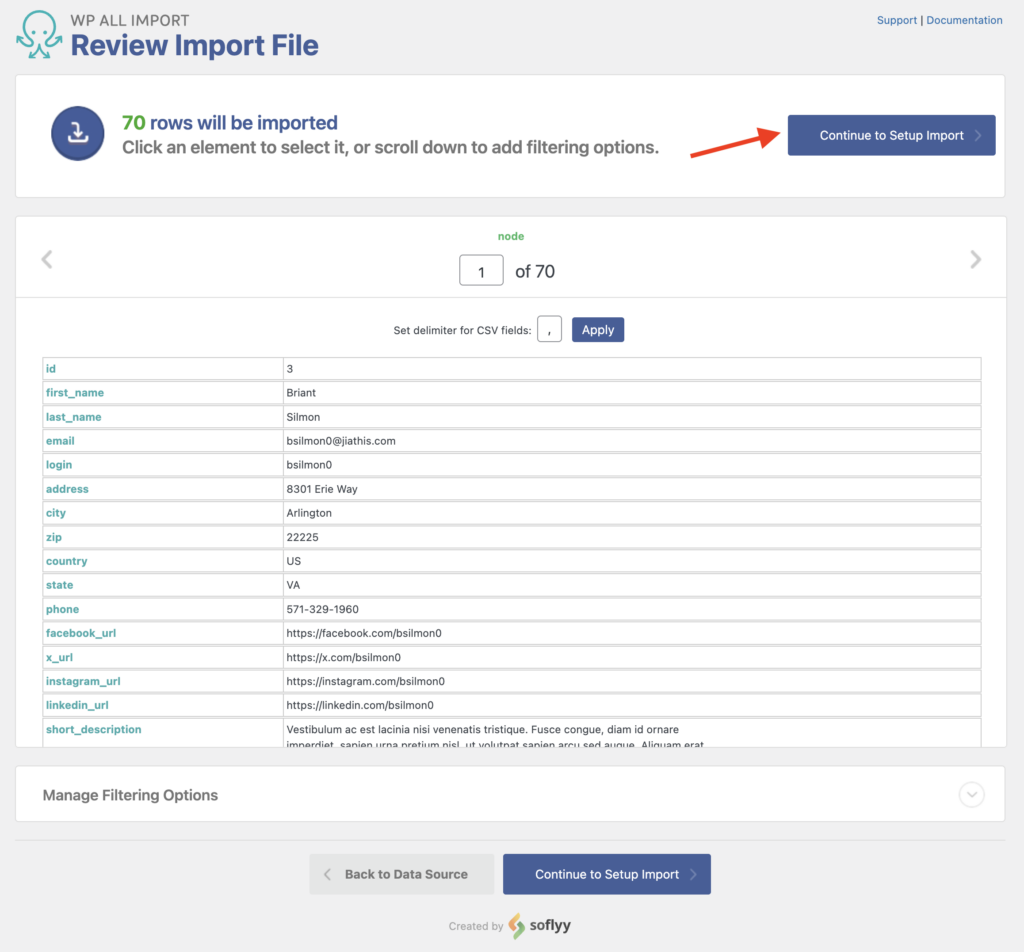The image size is (1024, 952).
Task: Select the country field element
Action: 66,561
